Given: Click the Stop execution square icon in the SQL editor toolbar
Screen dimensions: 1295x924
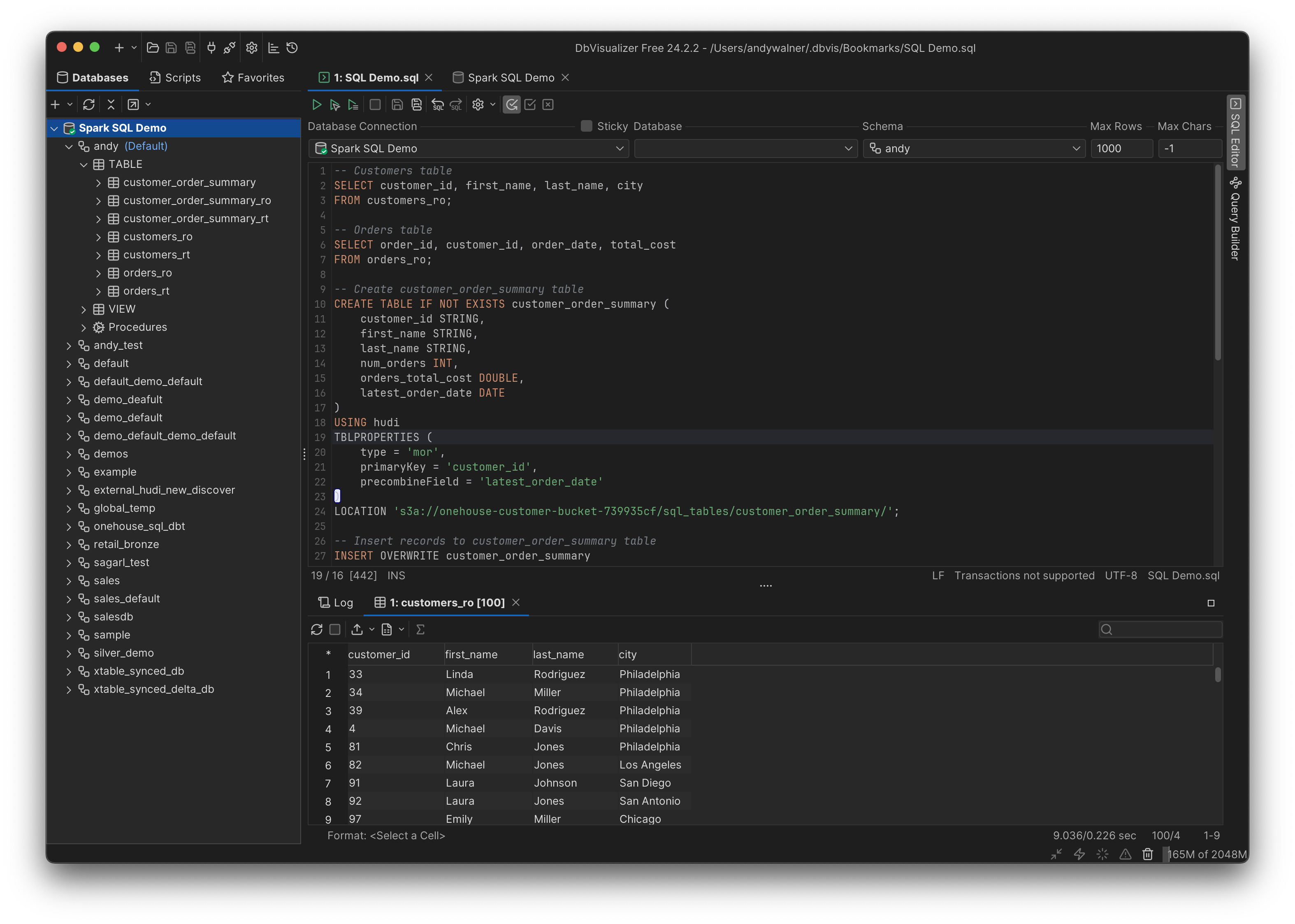Looking at the screenshot, I should pyautogui.click(x=375, y=104).
